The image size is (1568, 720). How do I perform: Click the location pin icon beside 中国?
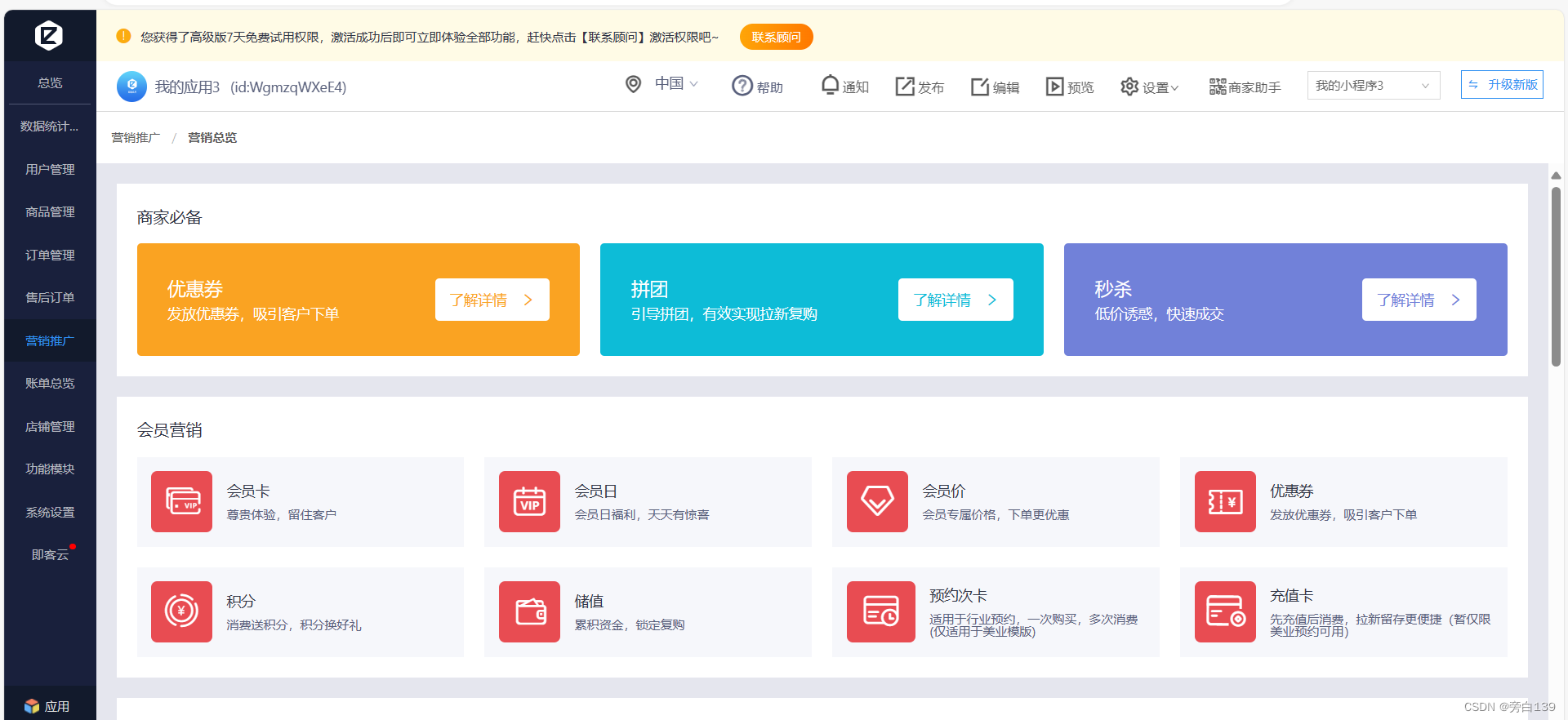pos(633,84)
